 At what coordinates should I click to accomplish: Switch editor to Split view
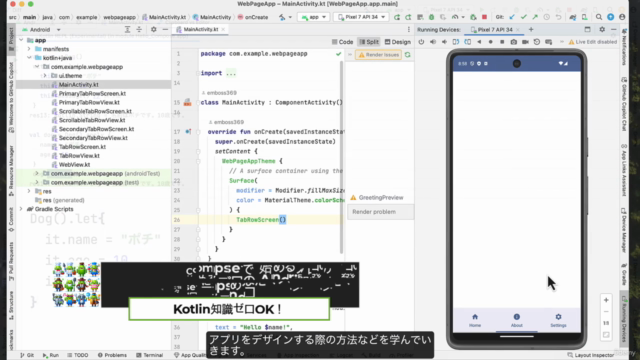tap(369, 42)
